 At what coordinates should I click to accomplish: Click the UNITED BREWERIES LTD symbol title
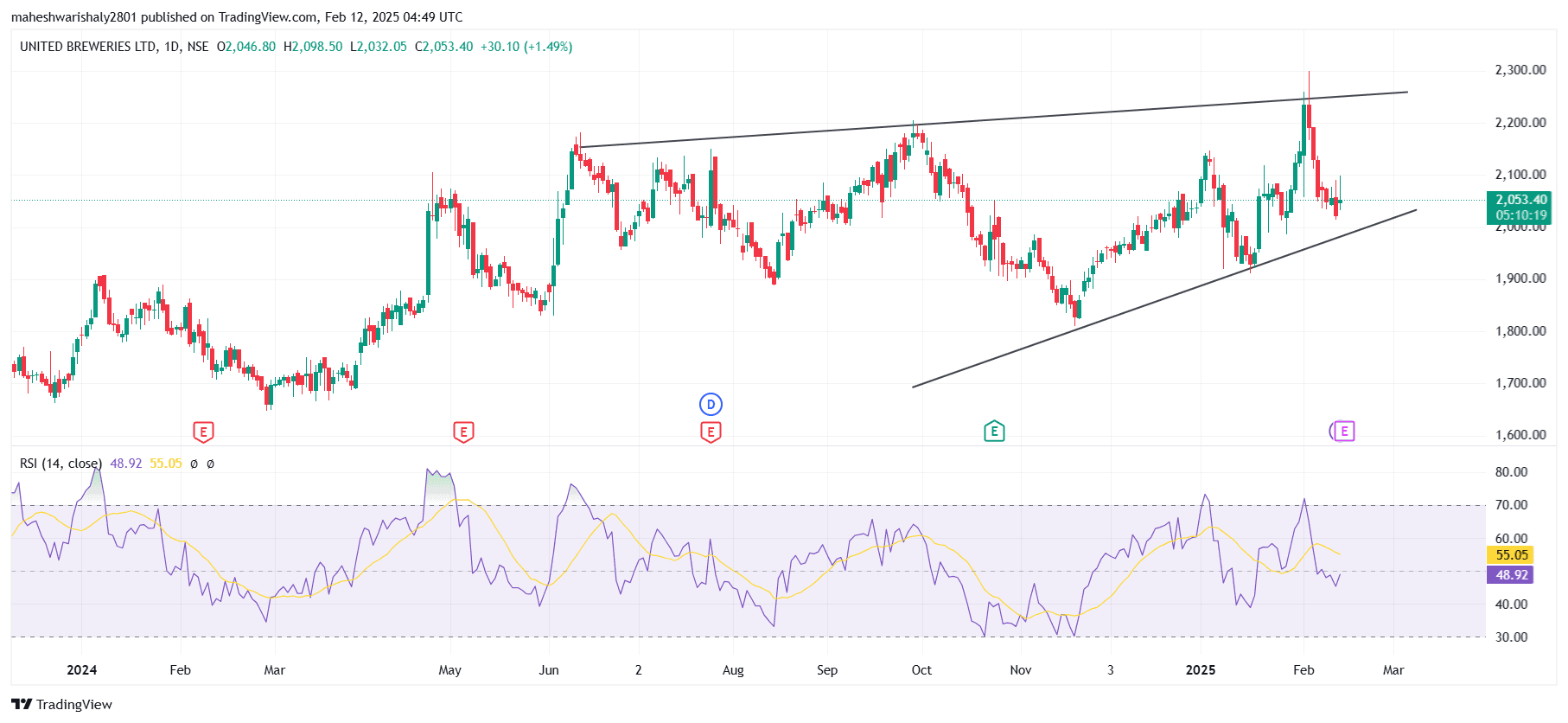pyautogui.click(x=88, y=47)
